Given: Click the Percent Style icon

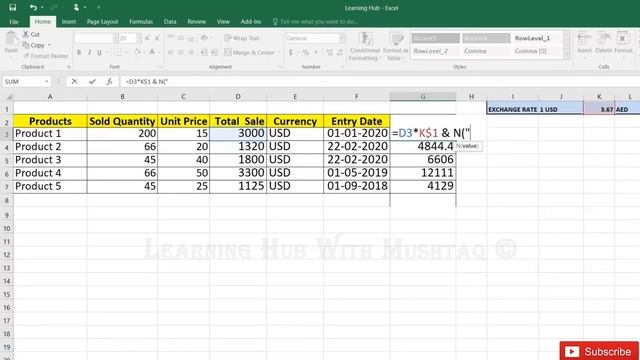Looking at the screenshot, I should (x=305, y=52).
